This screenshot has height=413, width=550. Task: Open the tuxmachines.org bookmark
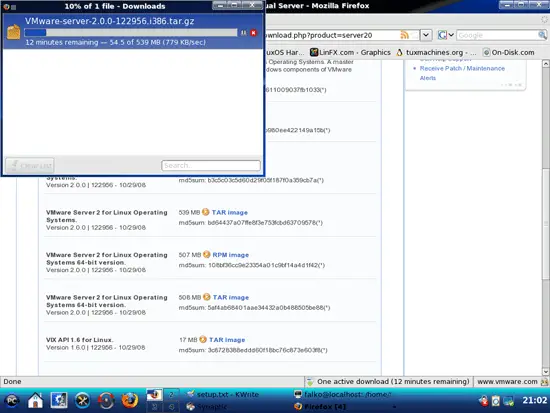[436, 53]
